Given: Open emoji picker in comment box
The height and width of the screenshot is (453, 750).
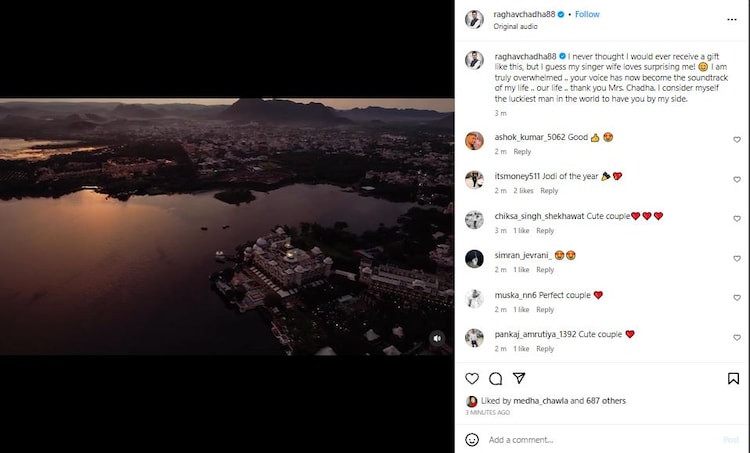Looking at the screenshot, I should 472,440.
